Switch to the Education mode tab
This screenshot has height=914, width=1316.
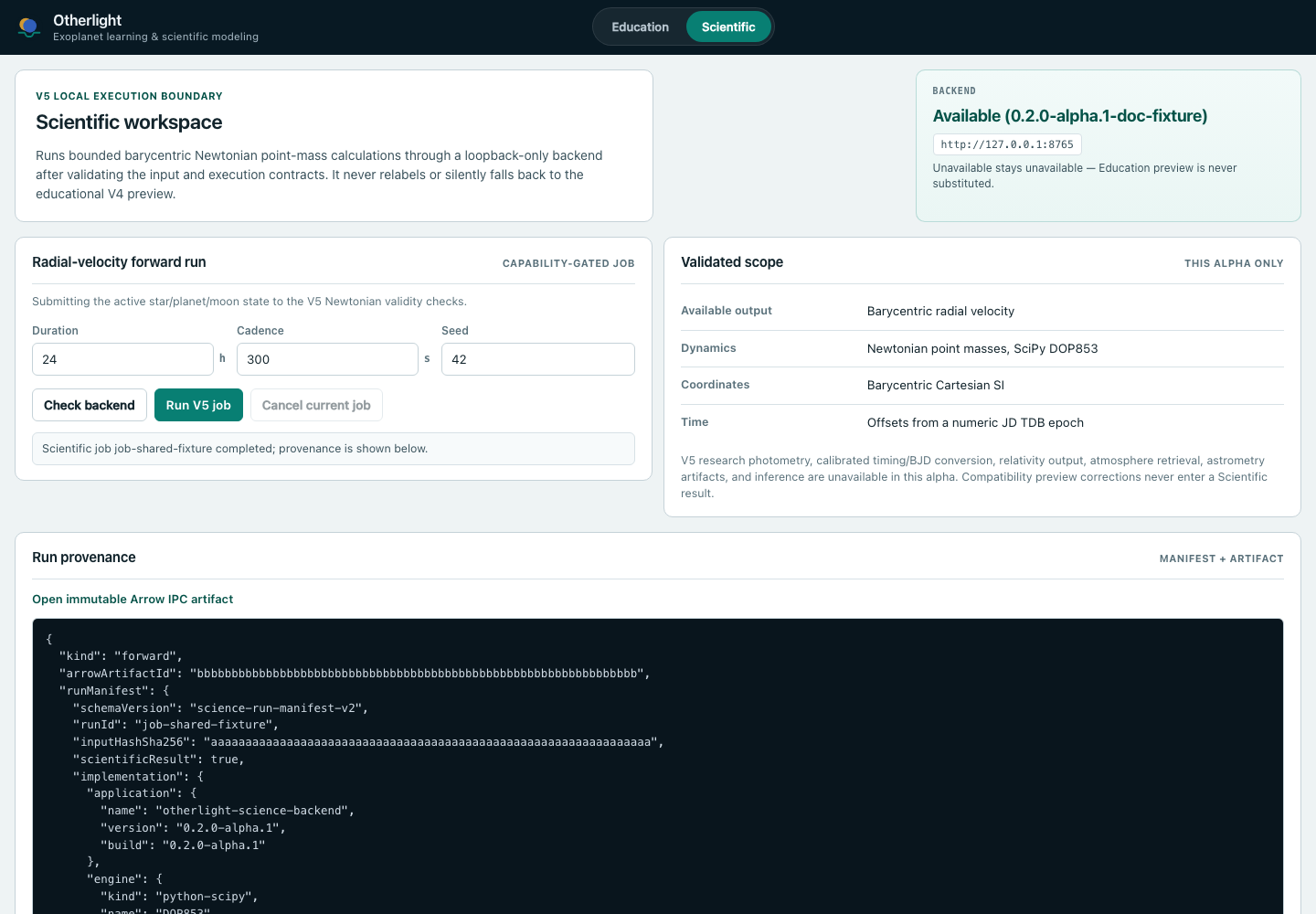coord(640,27)
